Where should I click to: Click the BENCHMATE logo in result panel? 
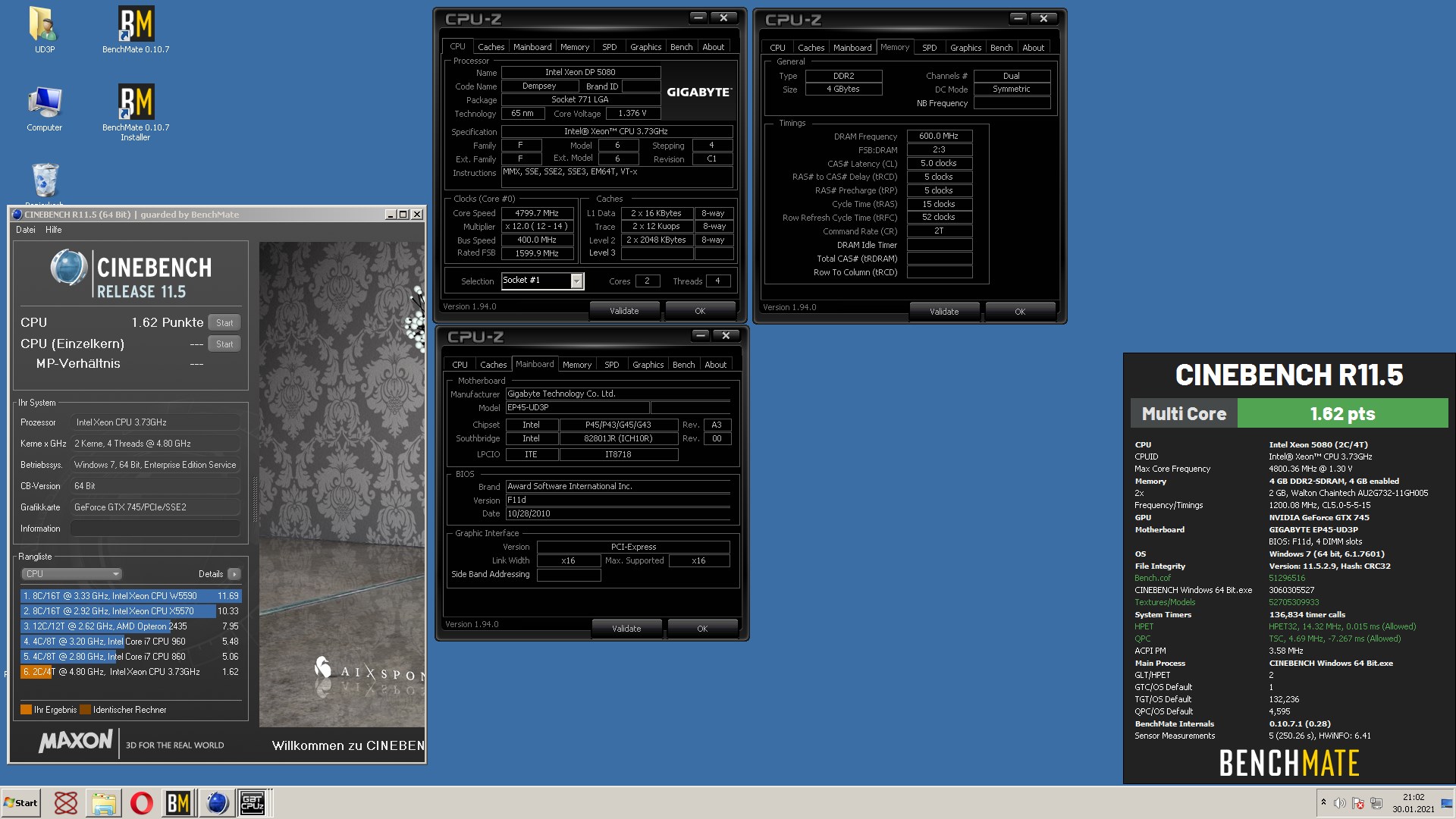tap(1288, 763)
